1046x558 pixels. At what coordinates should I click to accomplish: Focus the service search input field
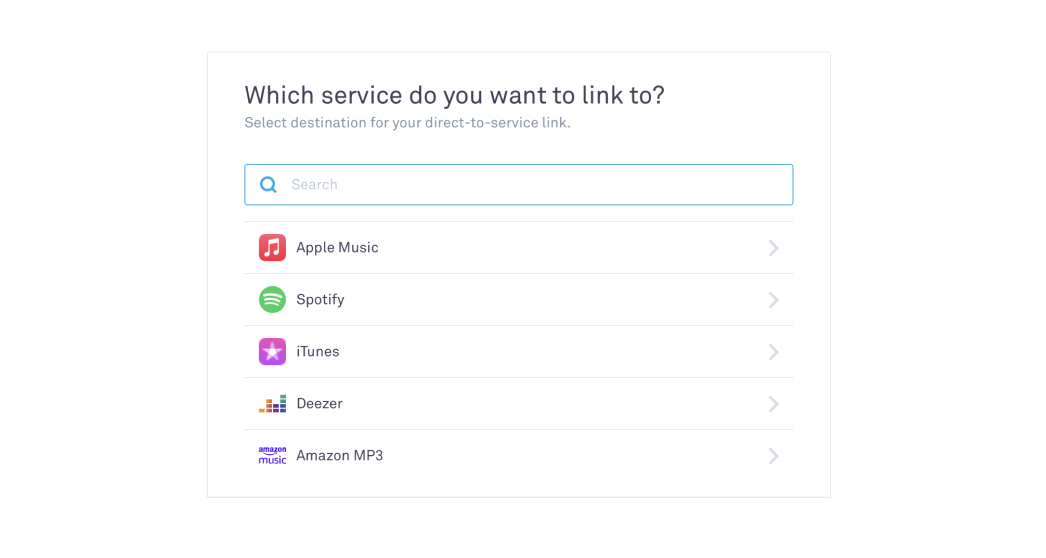point(518,185)
